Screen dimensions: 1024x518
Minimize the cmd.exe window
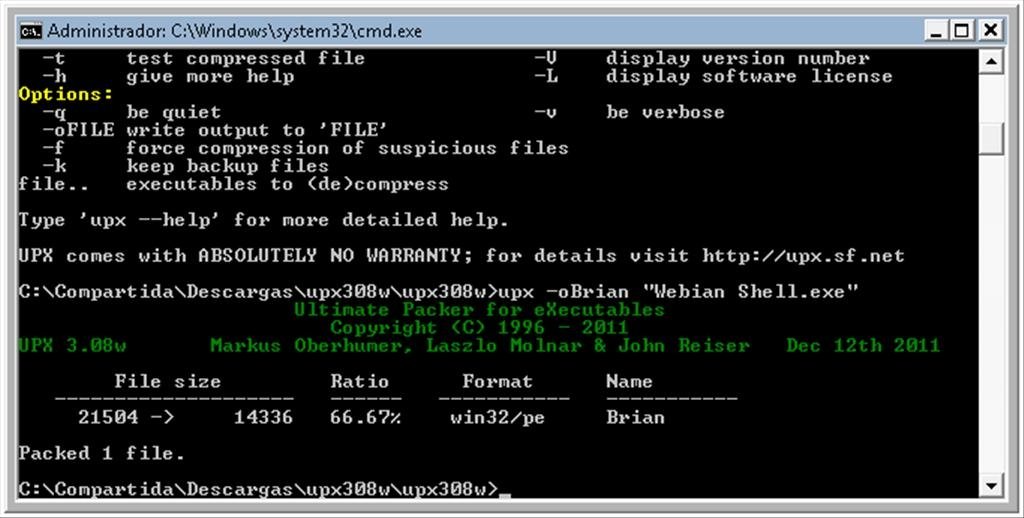point(938,30)
